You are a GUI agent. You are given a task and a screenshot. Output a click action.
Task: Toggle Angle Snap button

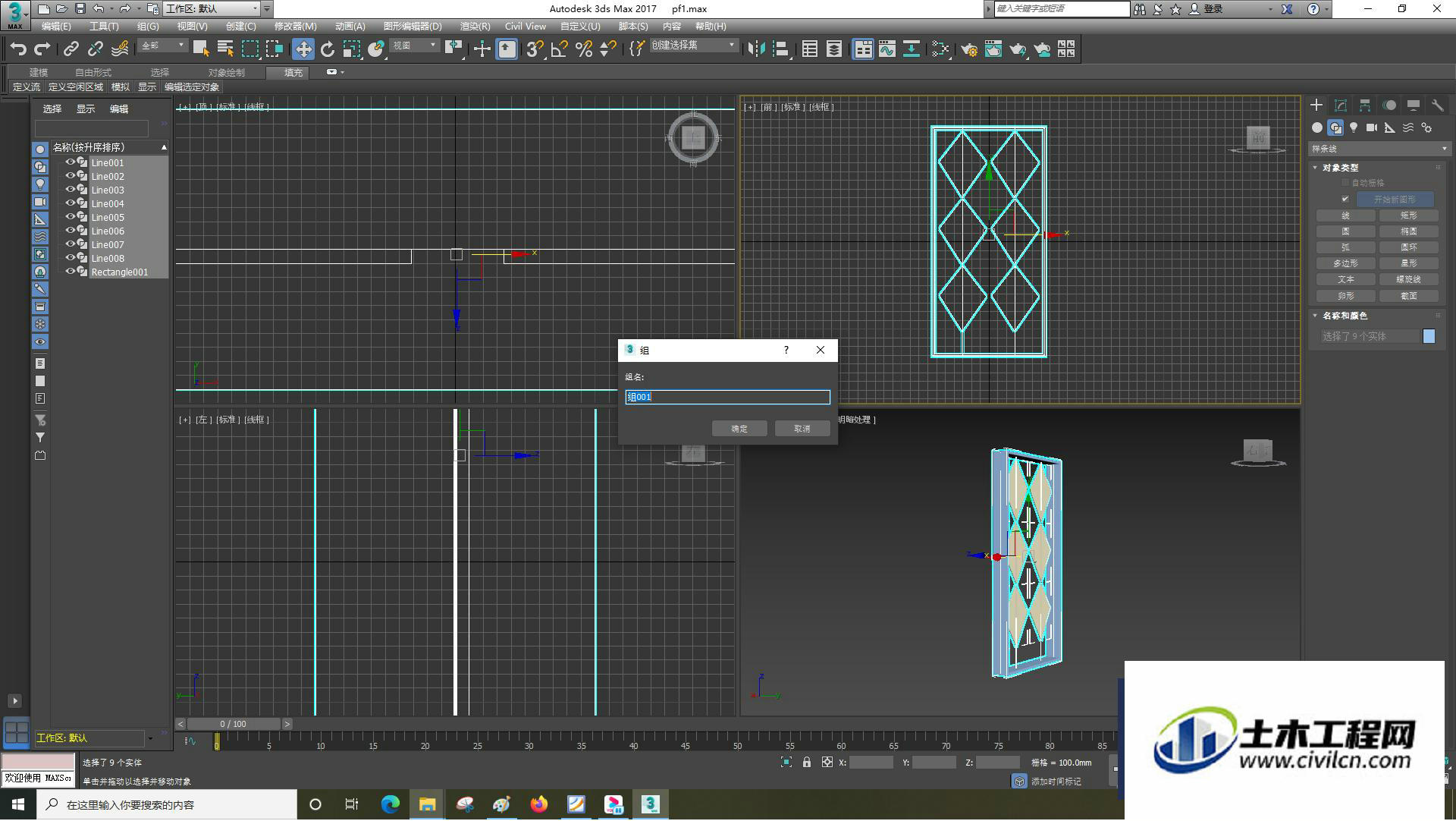click(x=560, y=49)
